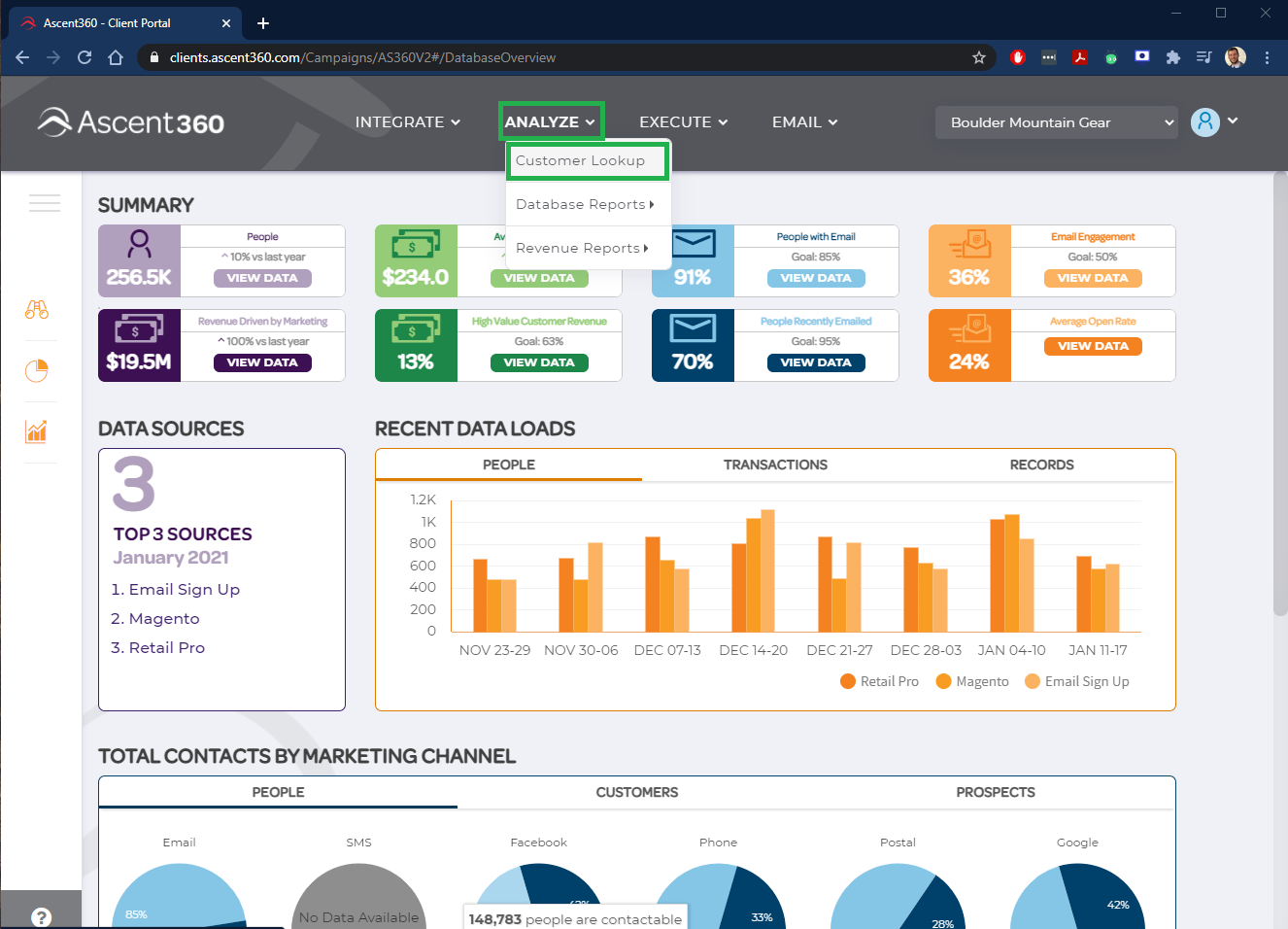1288x929 pixels.
Task: Click the Retail Pro legend color dot
Action: 848,681
